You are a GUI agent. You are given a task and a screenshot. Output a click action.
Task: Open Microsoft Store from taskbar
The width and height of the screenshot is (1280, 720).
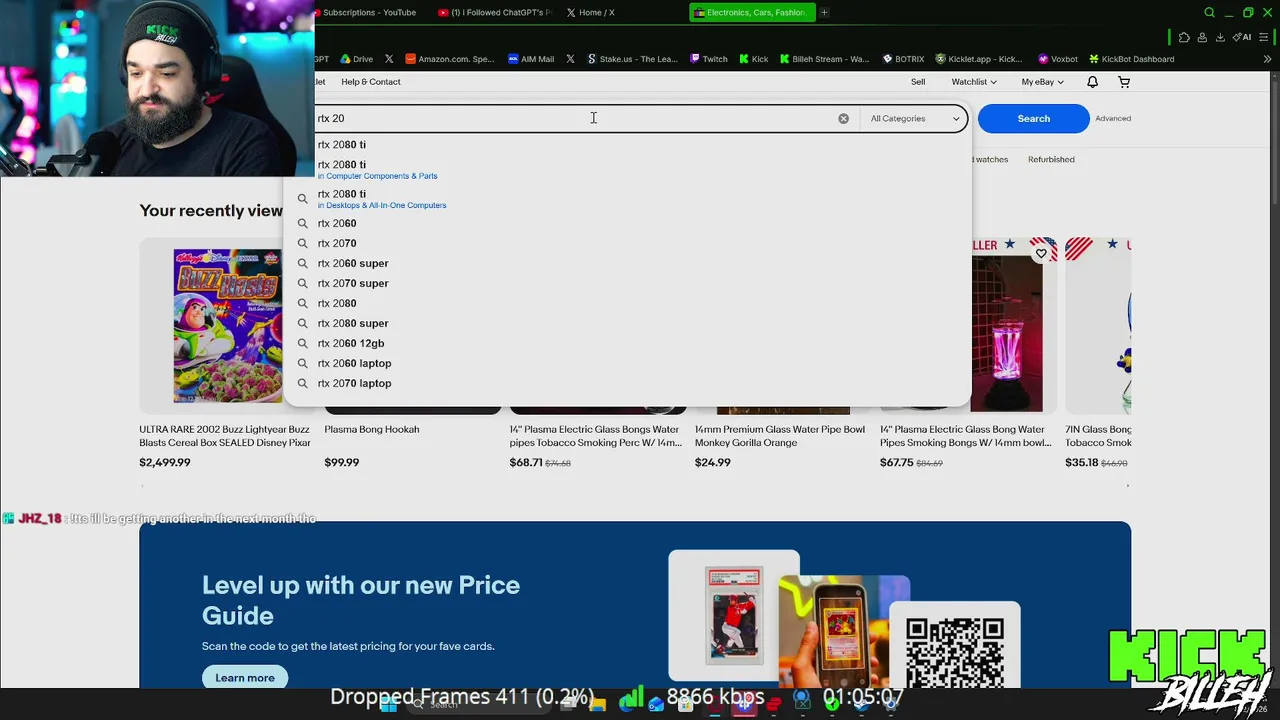[685, 704]
